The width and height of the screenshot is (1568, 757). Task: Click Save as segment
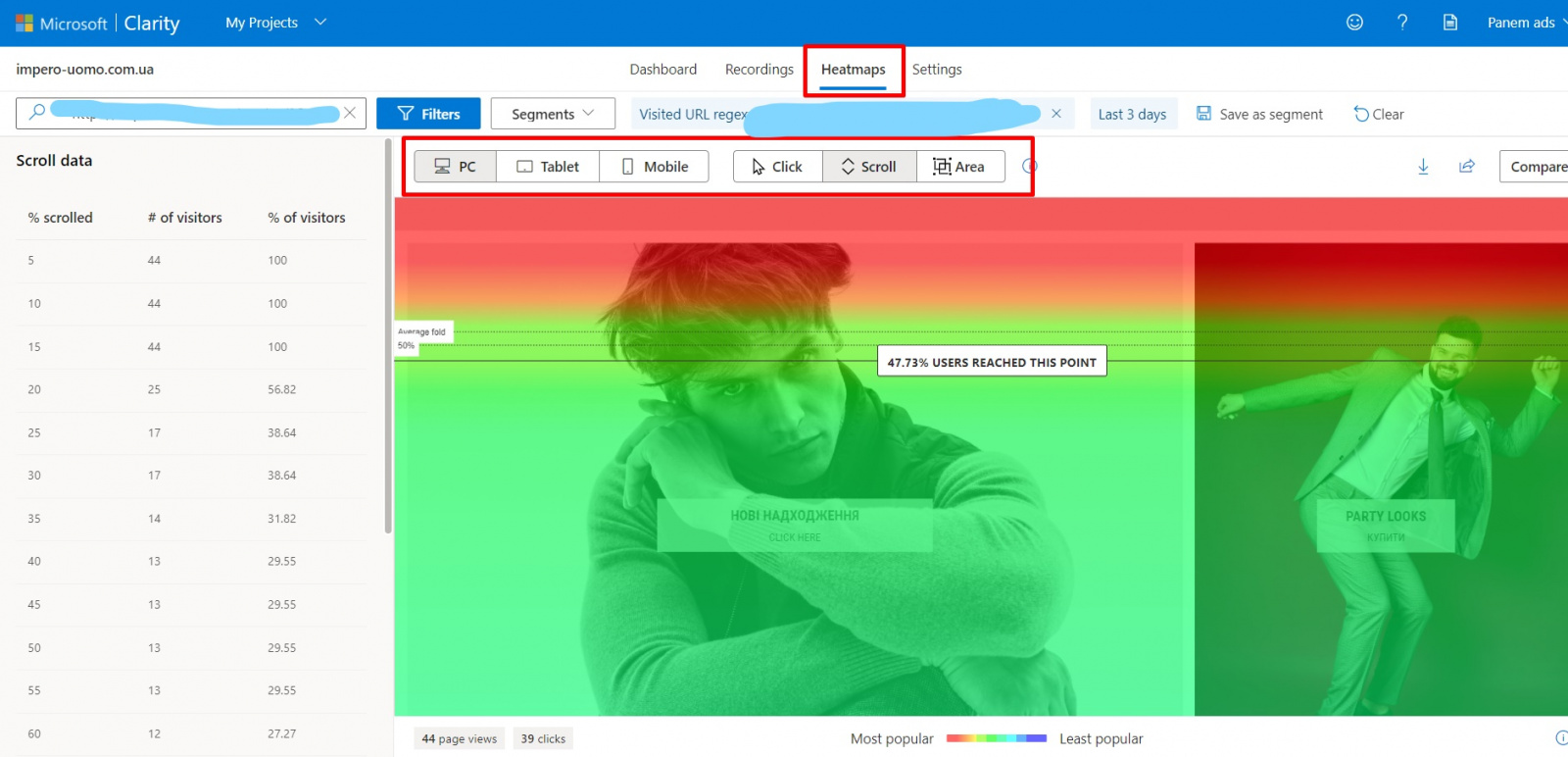(1260, 114)
